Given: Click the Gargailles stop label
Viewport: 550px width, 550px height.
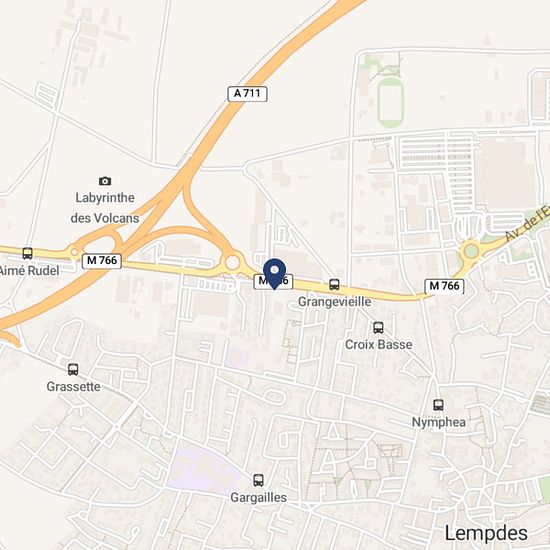Looking at the screenshot, I should point(259,497).
